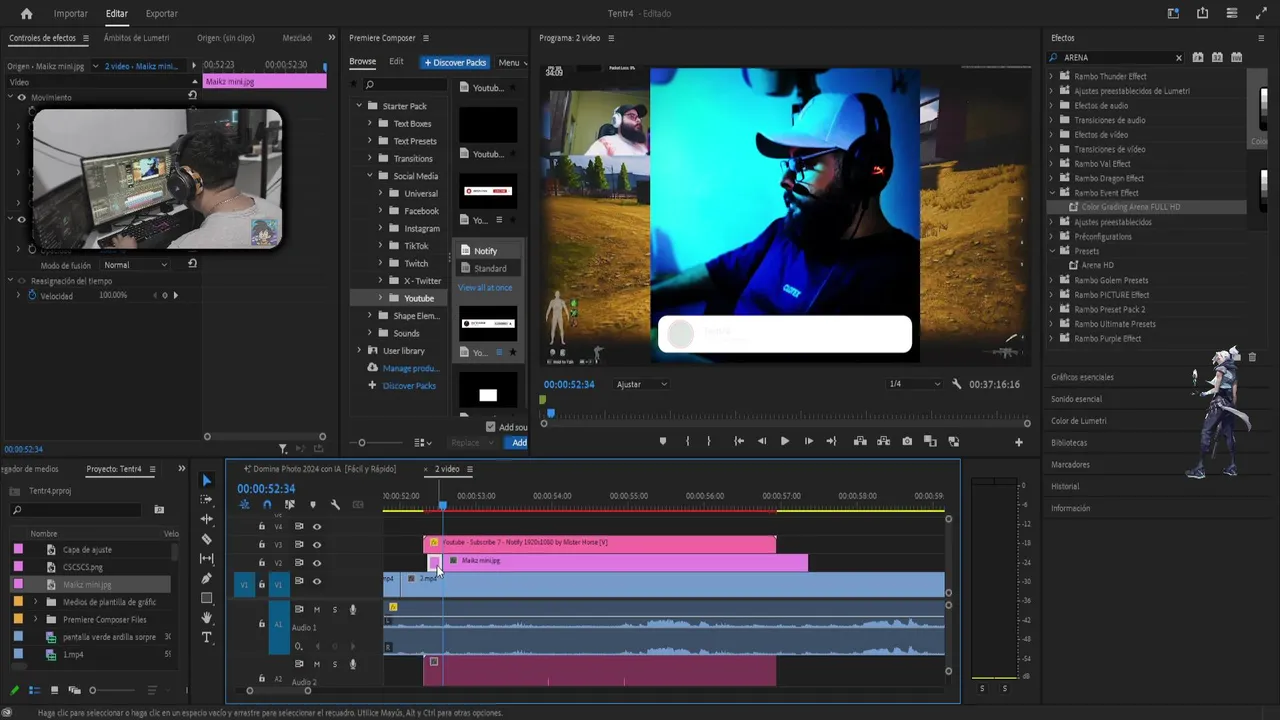Select the Type tool
1280x720 pixels.
coord(207,637)
